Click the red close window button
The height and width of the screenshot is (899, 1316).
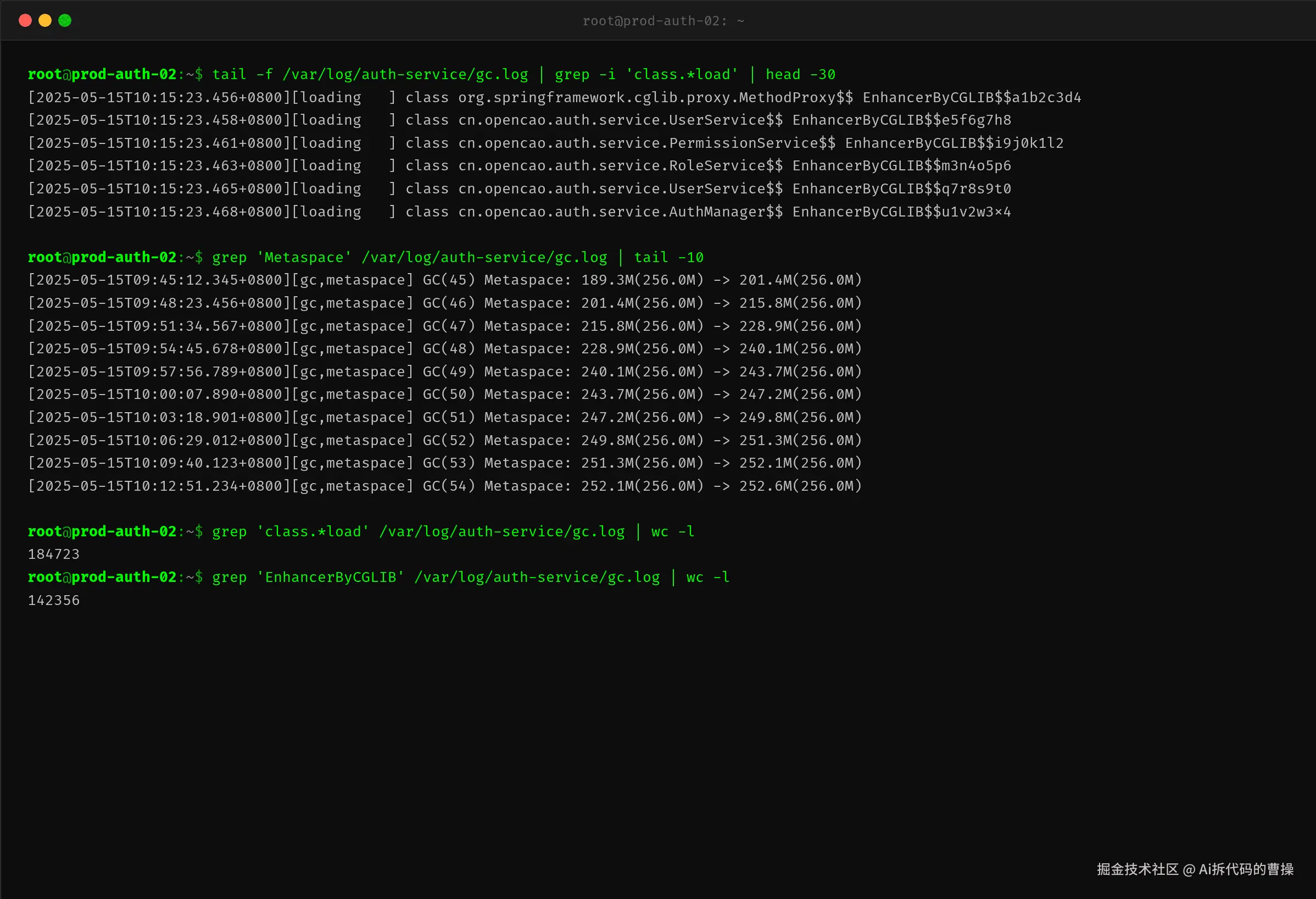tap(25, 20)
